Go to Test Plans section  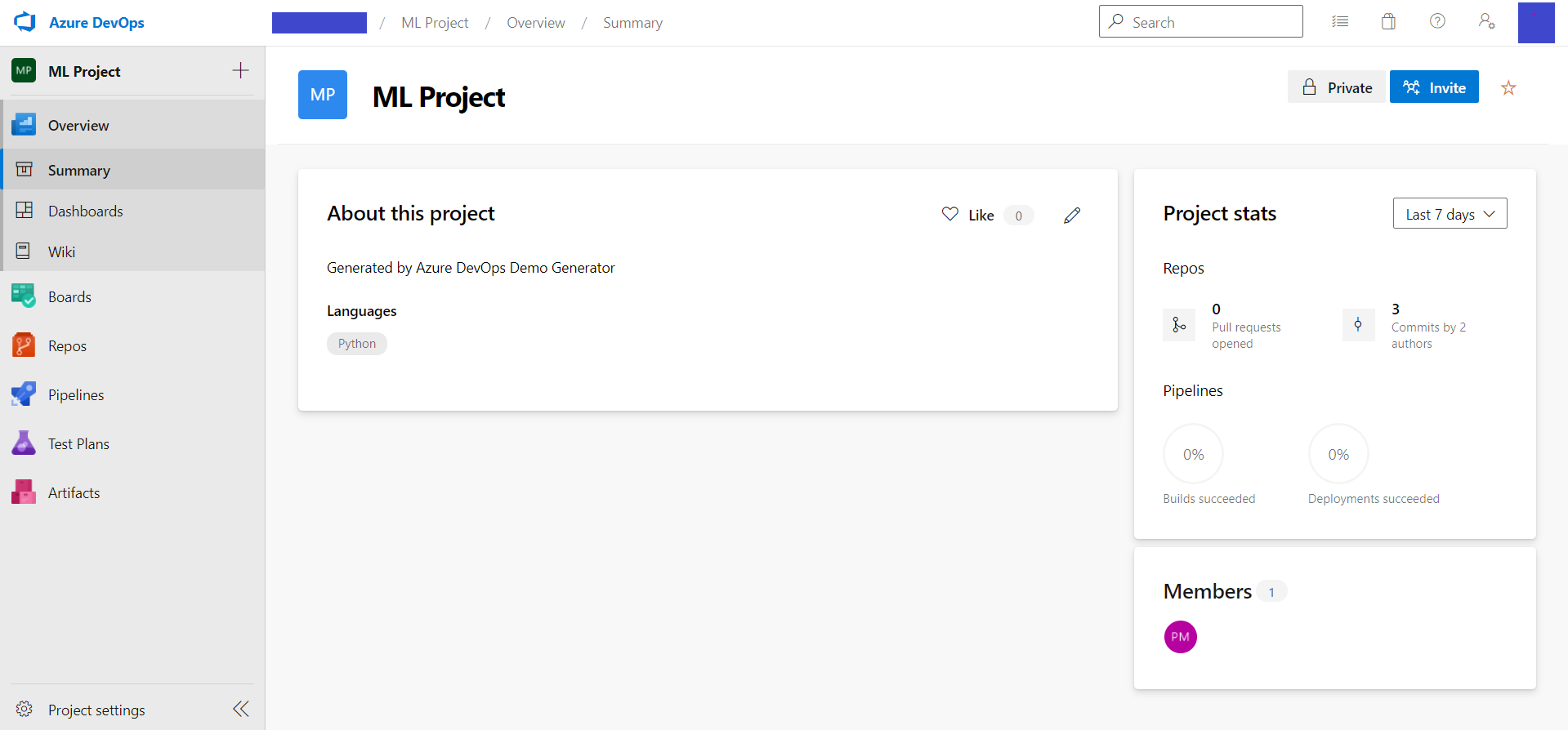[132, 443]
